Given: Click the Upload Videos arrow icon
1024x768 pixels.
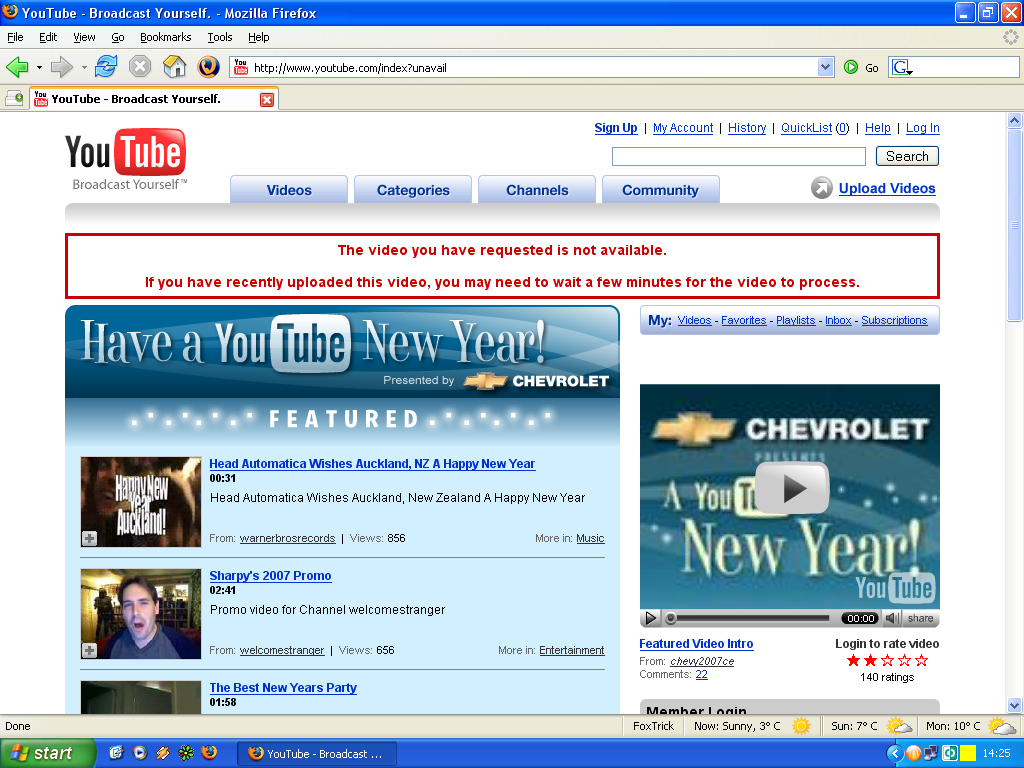Looking at the screenshot, I should coord(822,188).
